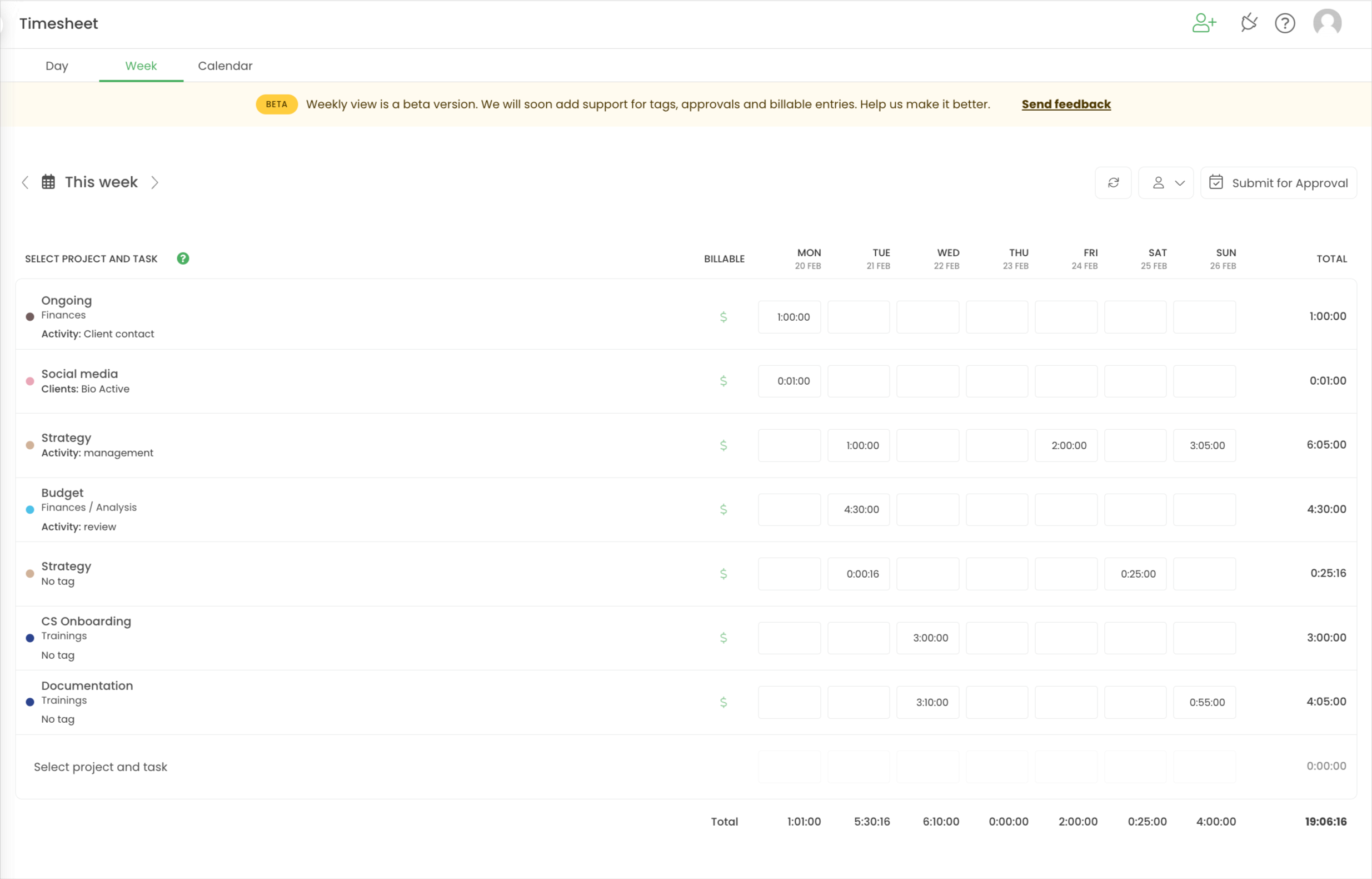Image resolution: width=1372 pixels, height=879 pixels.
Task: Open the help question mark icon
Action: pos(1285,23)
